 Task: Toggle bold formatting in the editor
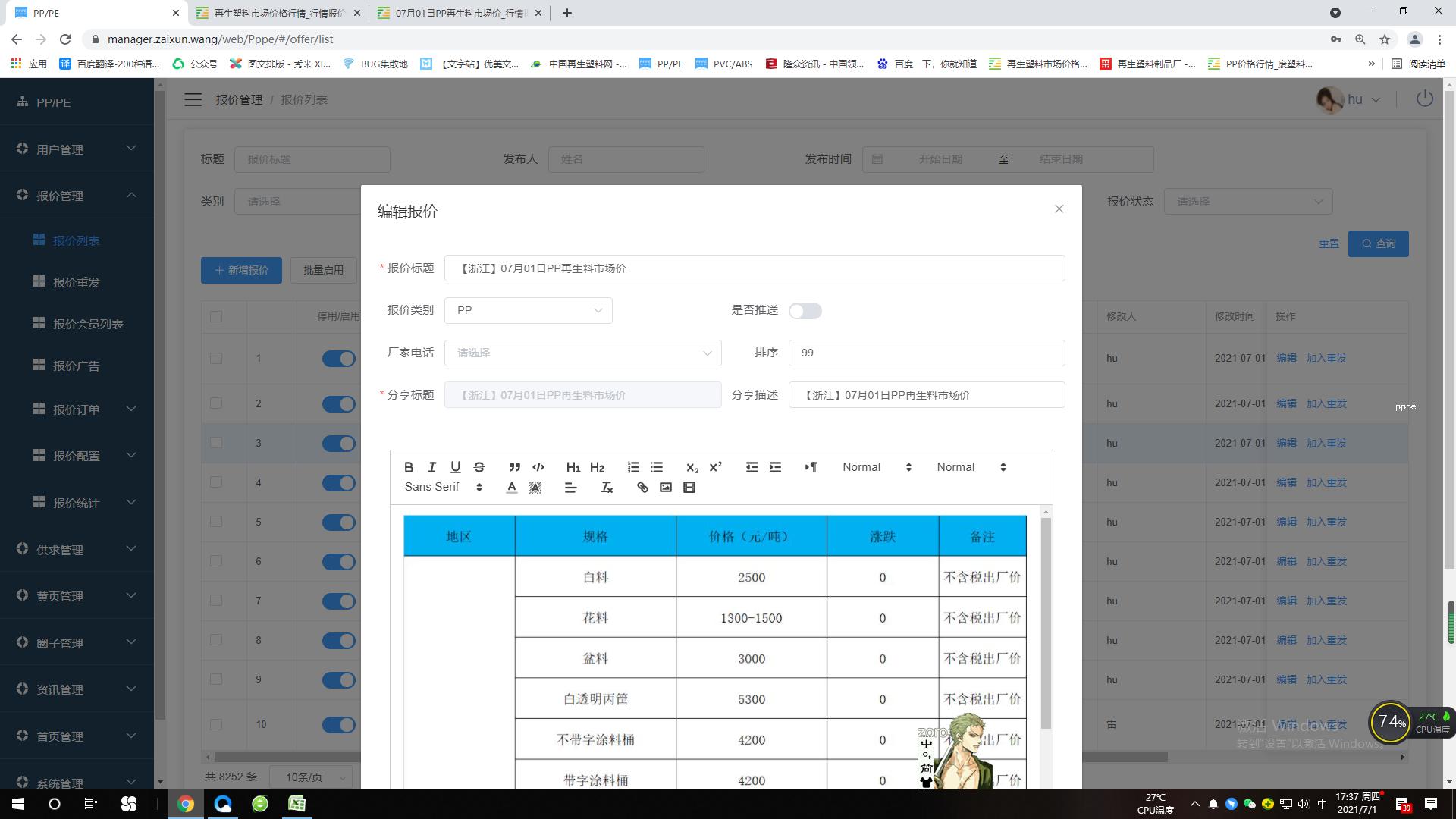pos(409,467)
